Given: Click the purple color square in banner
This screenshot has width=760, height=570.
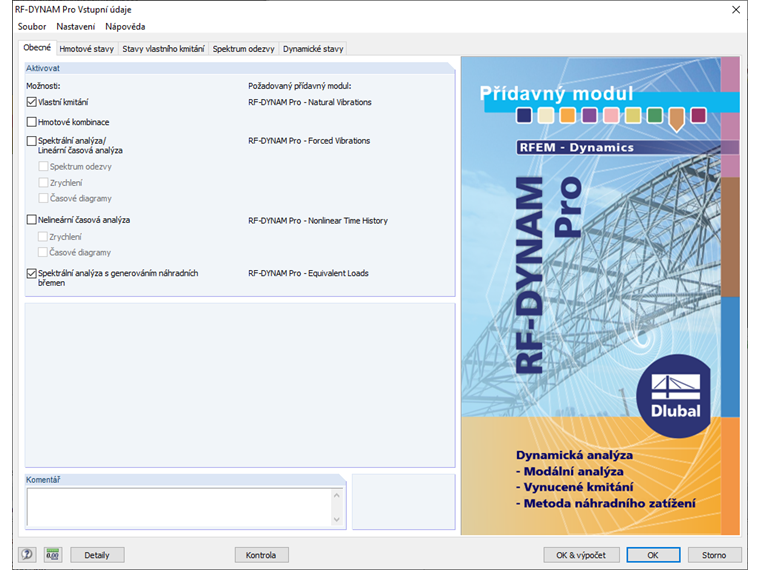Looking at the screenshot, I should tap(589, 115).
